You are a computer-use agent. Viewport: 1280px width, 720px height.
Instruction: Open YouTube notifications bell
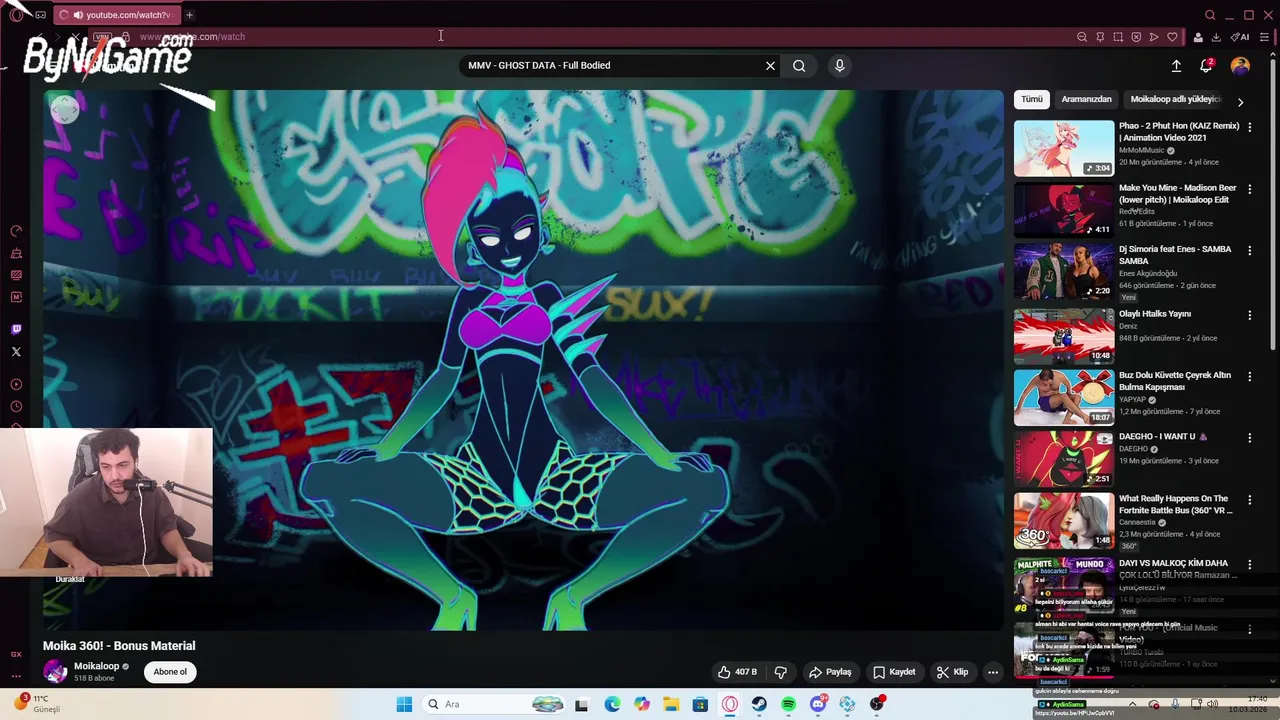1207,66
